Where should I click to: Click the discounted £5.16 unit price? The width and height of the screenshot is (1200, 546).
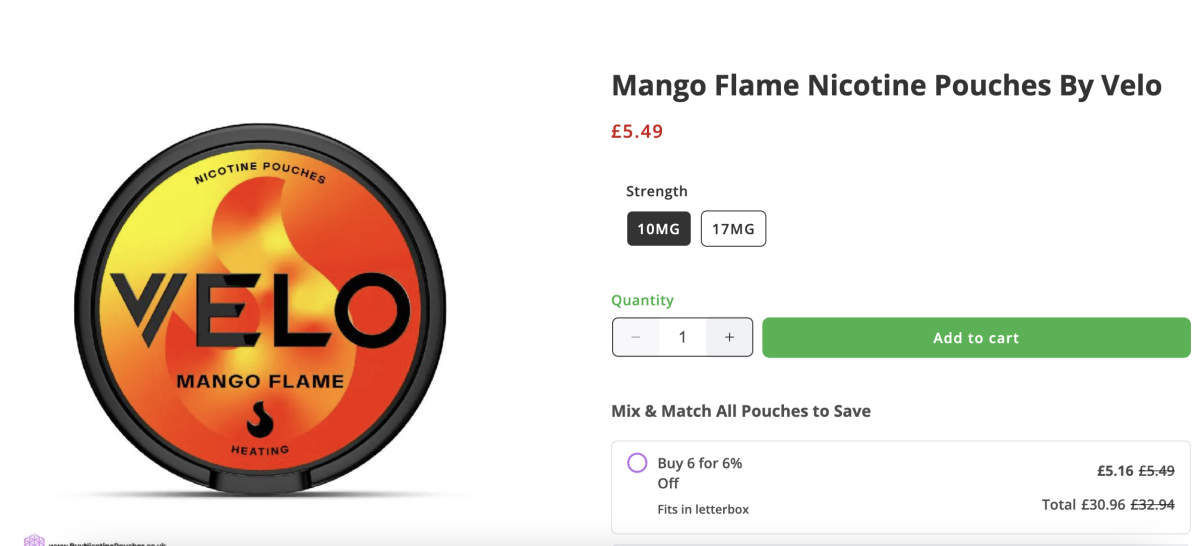tap(1115, 471)
